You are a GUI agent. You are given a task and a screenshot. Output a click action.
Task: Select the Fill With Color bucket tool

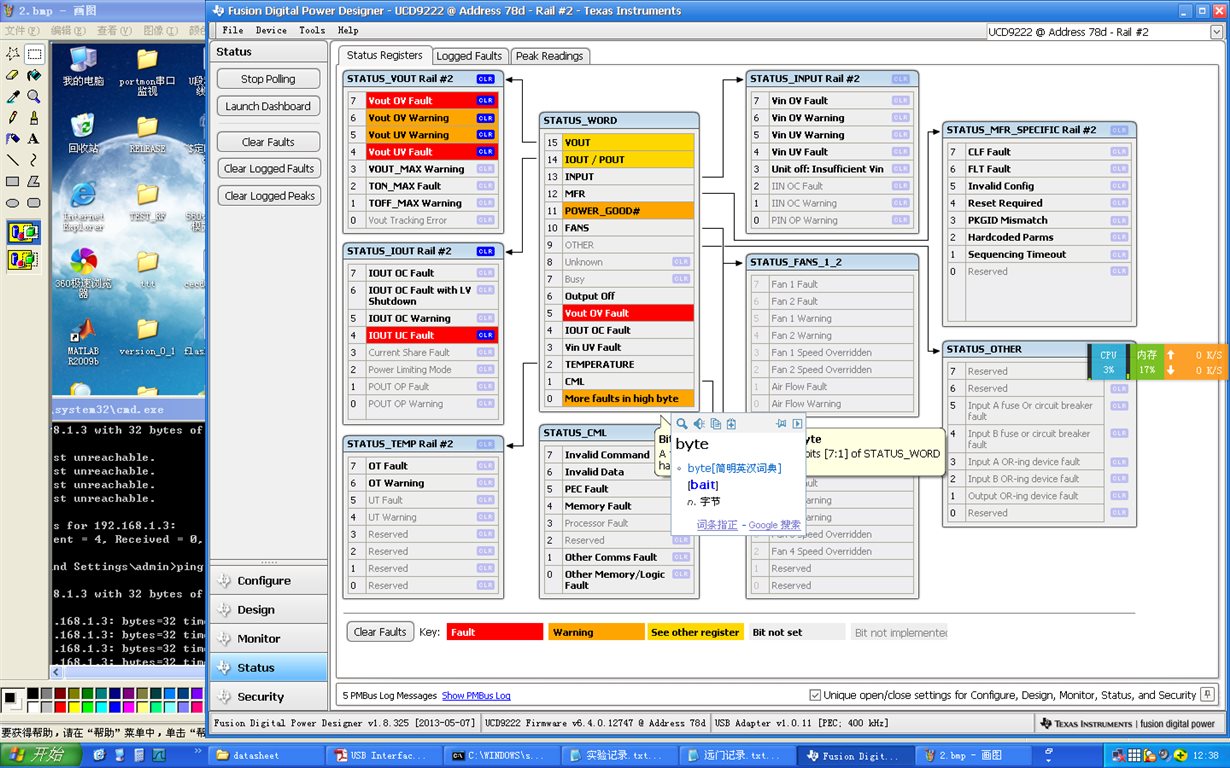coord(34,75)
